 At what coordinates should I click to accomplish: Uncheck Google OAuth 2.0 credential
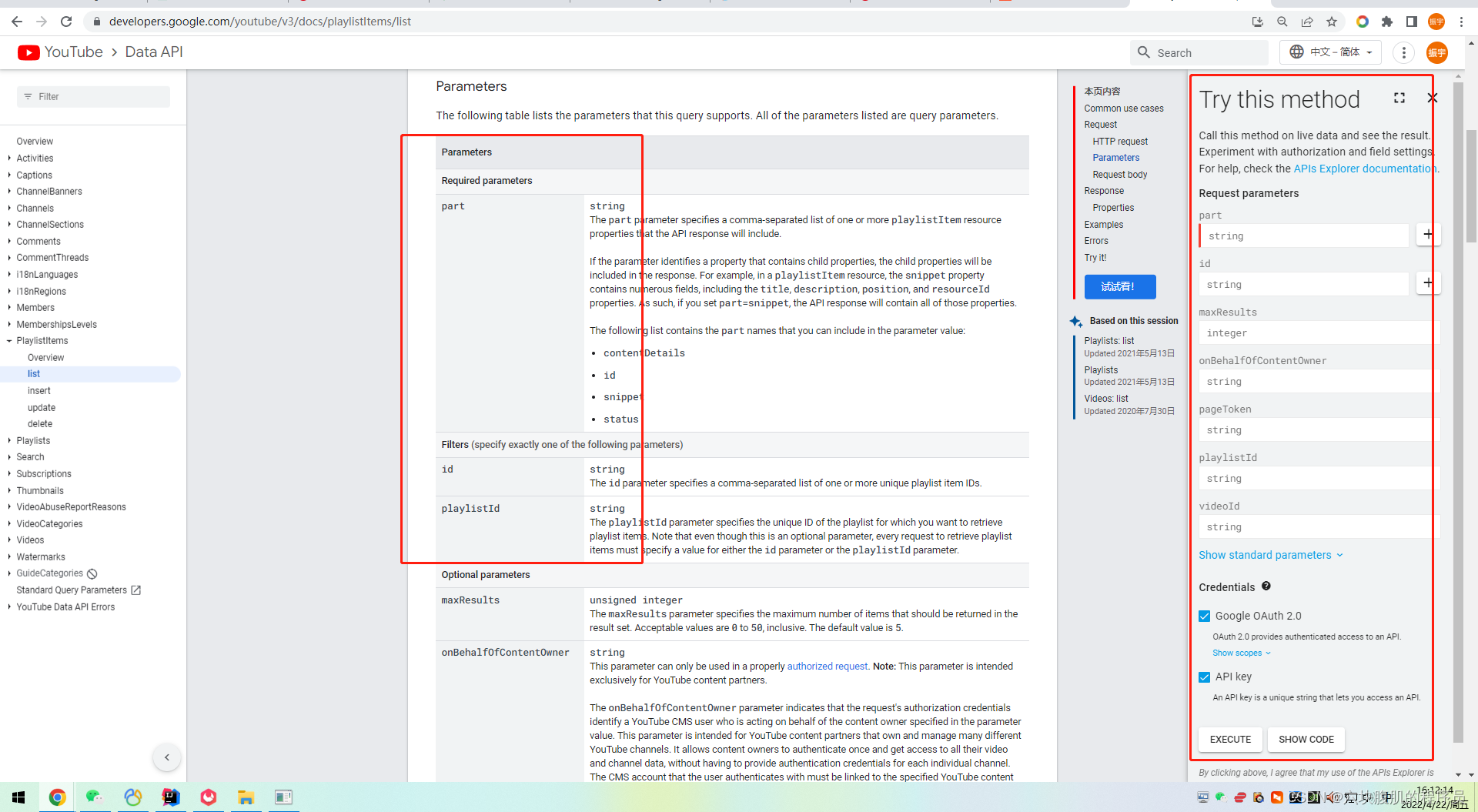pyautogui.click(x=1205, y=616)
